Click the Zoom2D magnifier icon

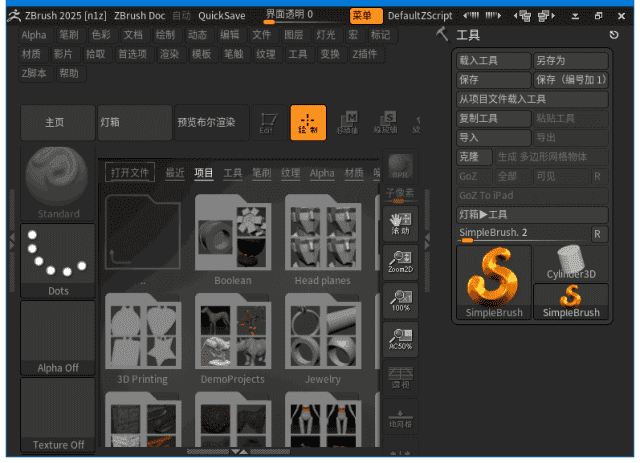[x=400, y=262]
